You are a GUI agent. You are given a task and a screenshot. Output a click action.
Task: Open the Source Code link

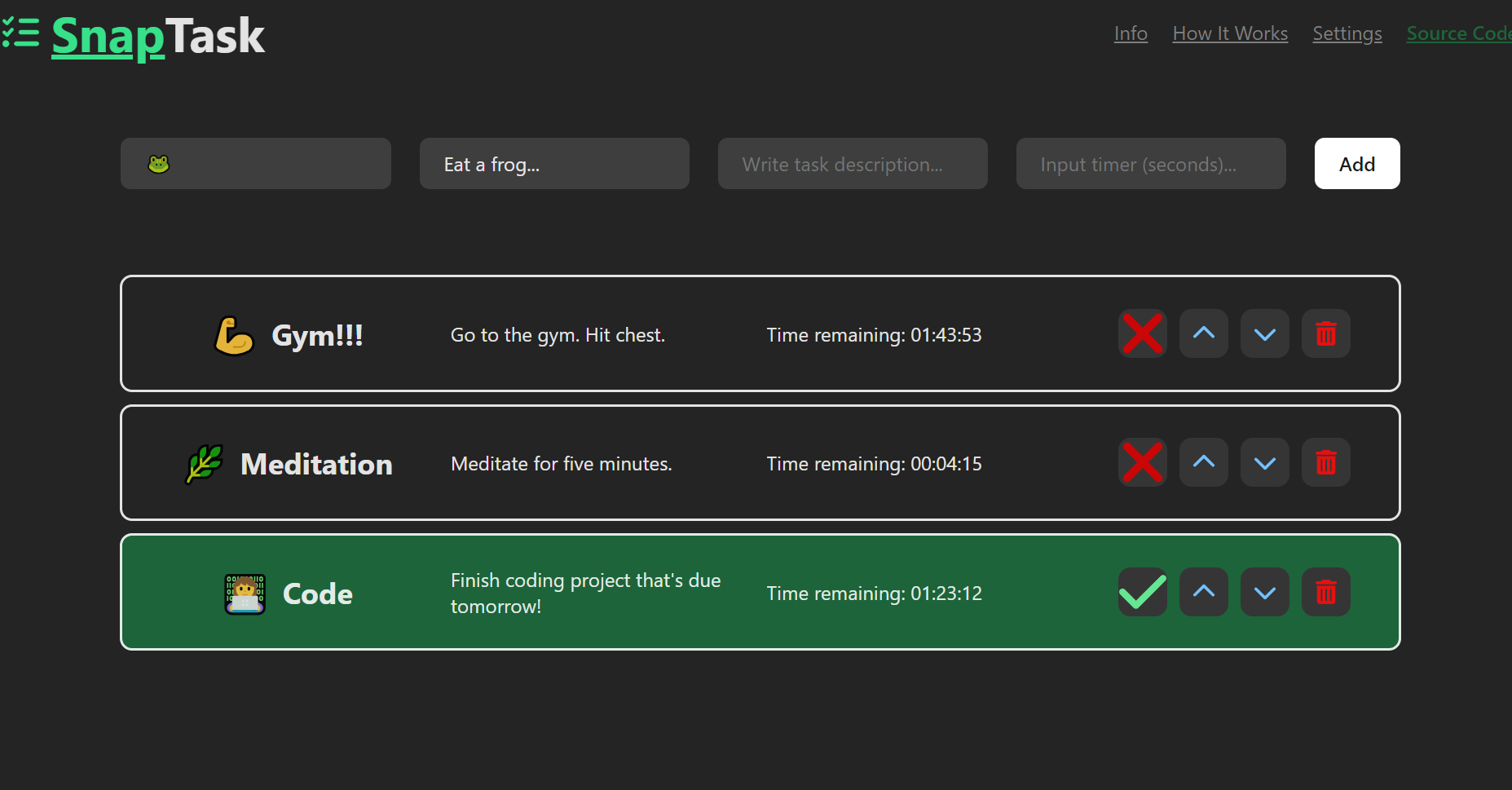(x=1458, y=33)
